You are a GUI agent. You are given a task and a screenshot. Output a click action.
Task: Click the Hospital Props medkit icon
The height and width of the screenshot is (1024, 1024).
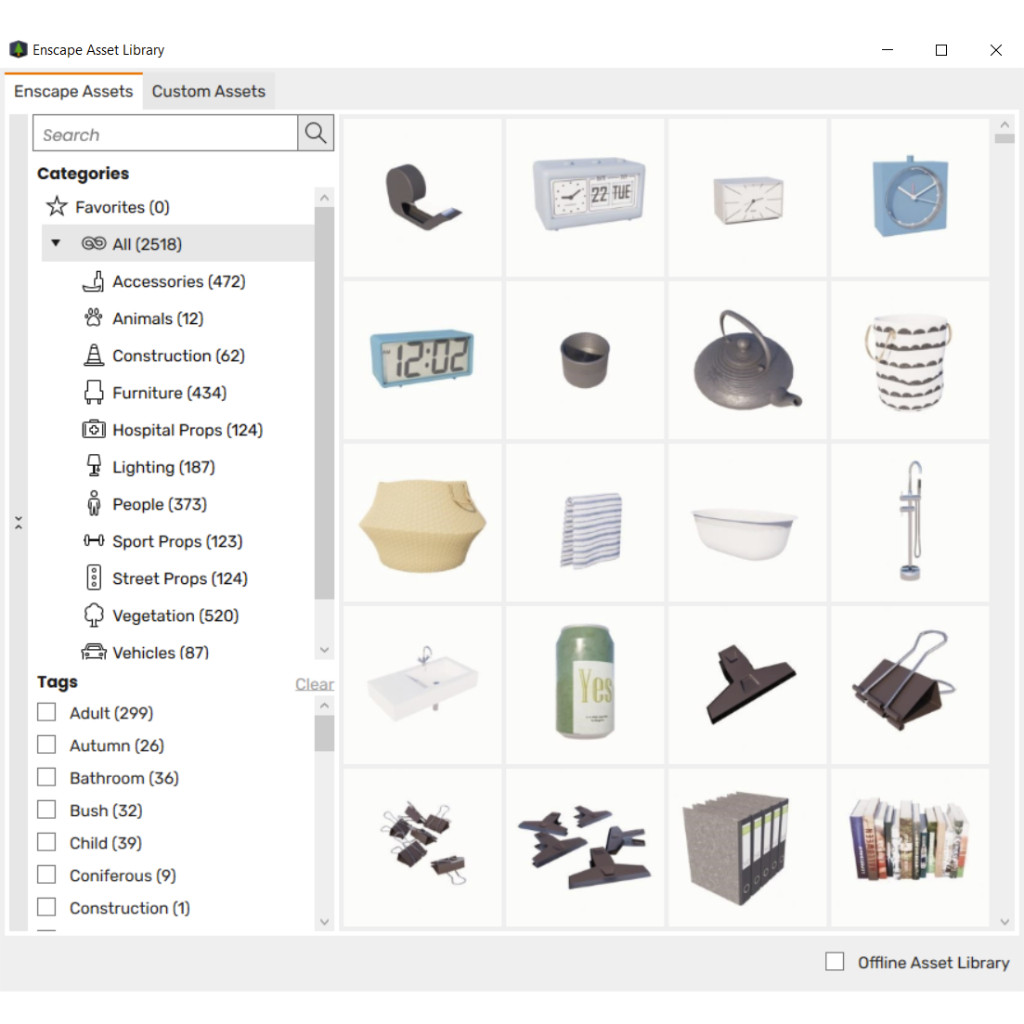click(93, 430)
